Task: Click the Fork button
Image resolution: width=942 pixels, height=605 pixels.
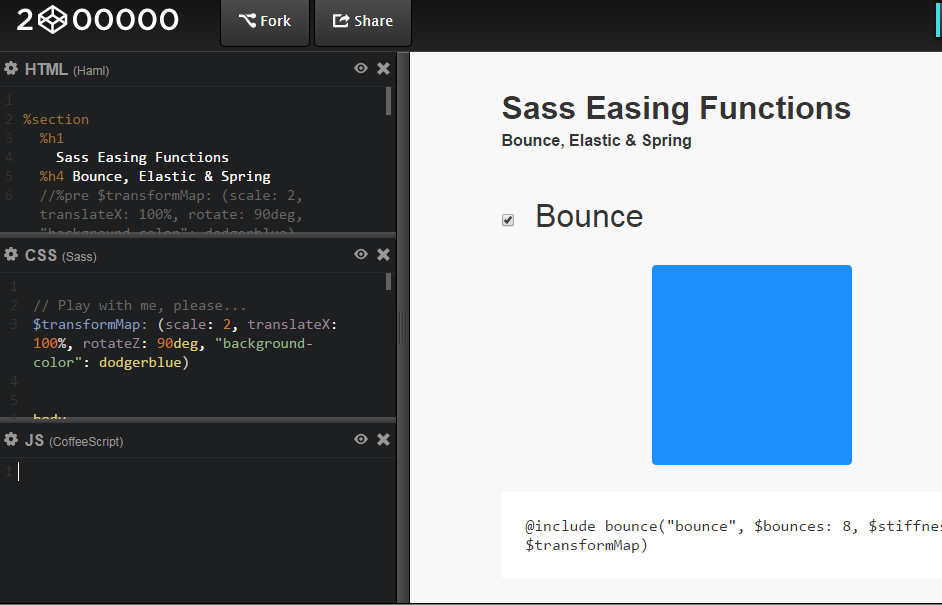Action: point(265,19)
